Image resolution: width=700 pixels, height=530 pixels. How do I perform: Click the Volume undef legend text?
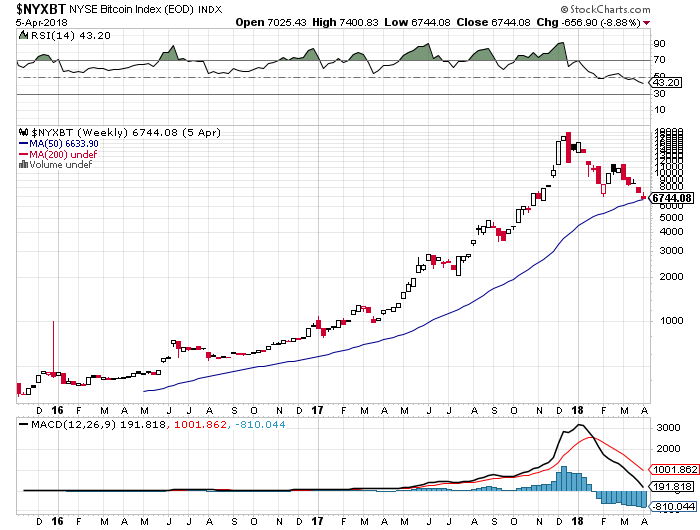(61, 165)
